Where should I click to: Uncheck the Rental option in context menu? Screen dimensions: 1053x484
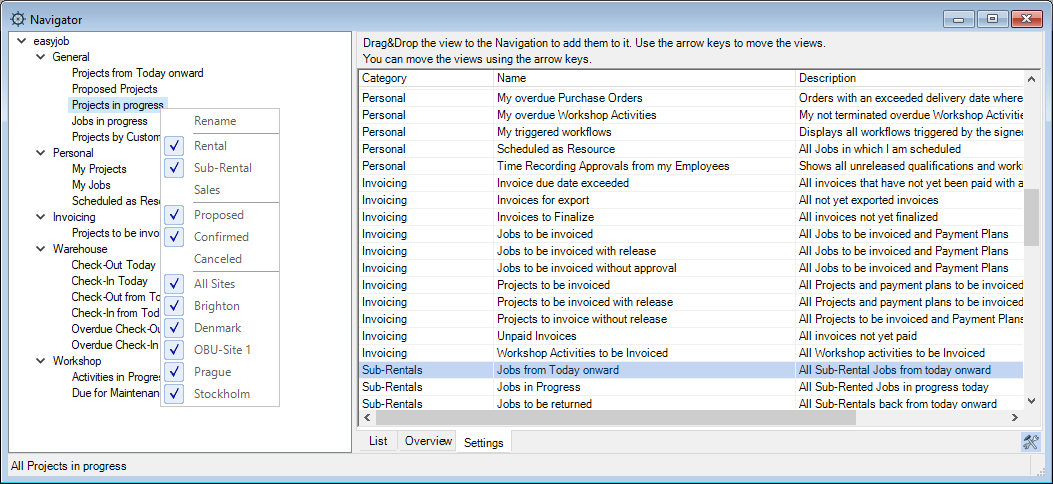click(x=176, y=146)
